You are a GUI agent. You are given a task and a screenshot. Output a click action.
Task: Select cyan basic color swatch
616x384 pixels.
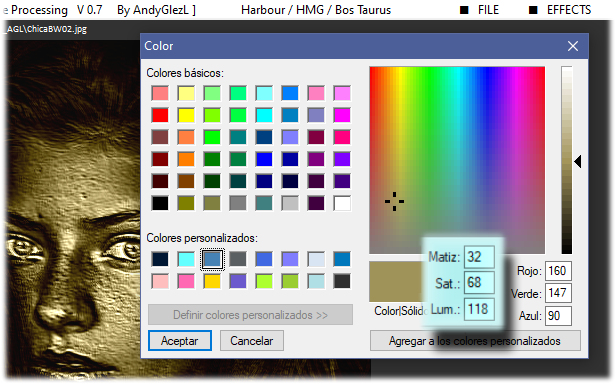(x=264, y=115)
